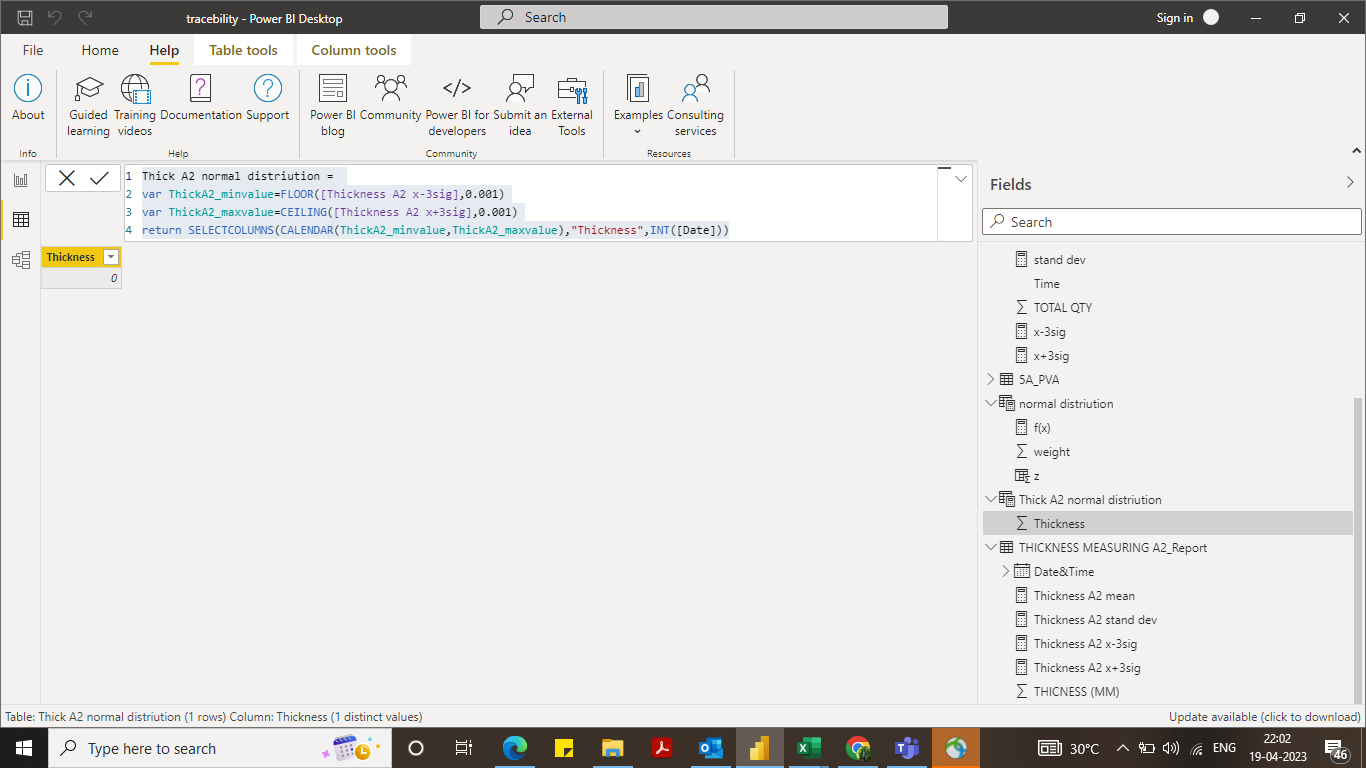
Task: Switch to Data view
Action: pos(20,220)
